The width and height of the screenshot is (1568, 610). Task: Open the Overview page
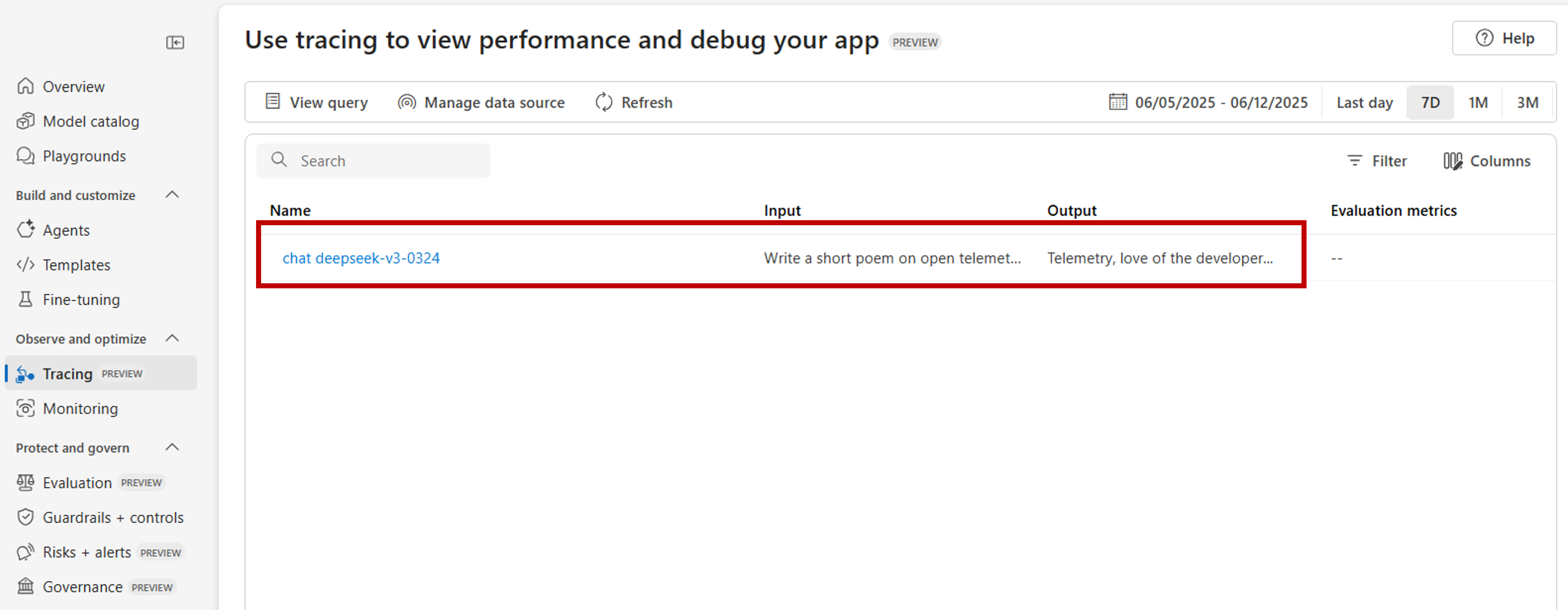(73, 87)
